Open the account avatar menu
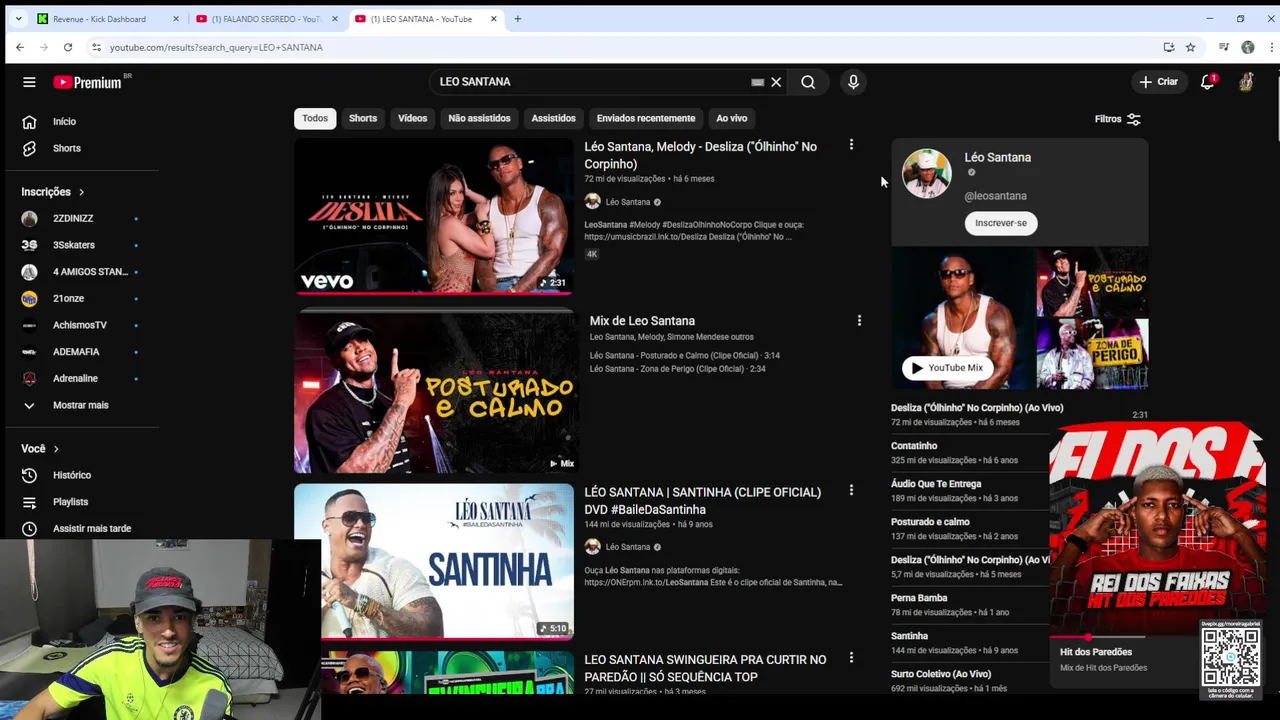Image resolution: width=1280 pixels, height=720 pixels. 1246,82
